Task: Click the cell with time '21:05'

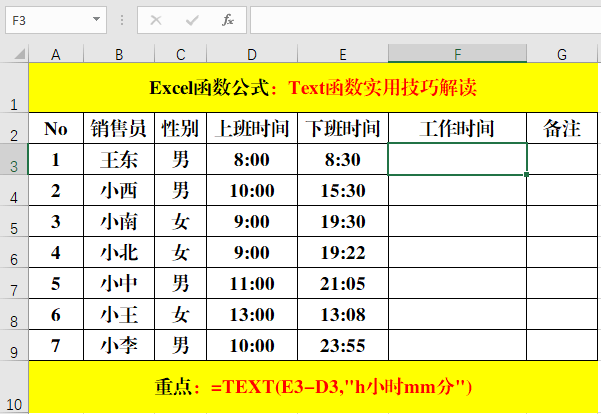Action: click(x=343, y=283)
